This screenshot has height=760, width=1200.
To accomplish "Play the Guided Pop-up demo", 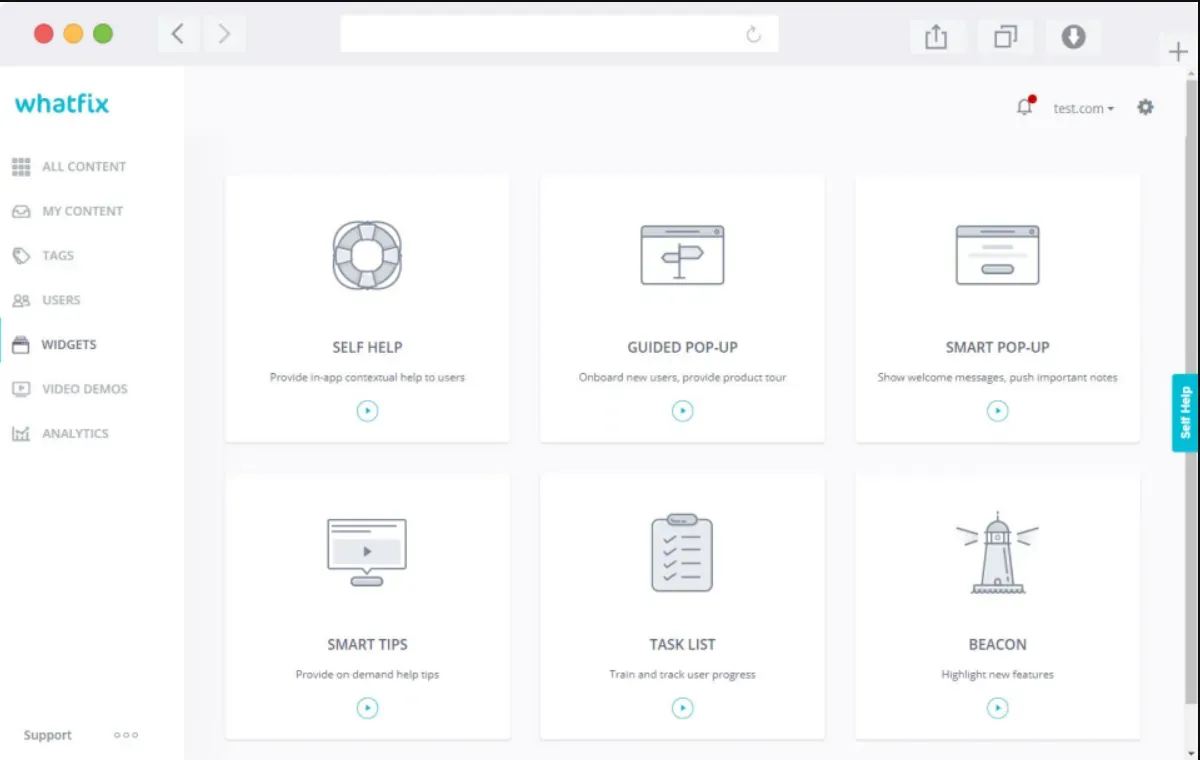I will pyautogui.click(x=682, y=410).
